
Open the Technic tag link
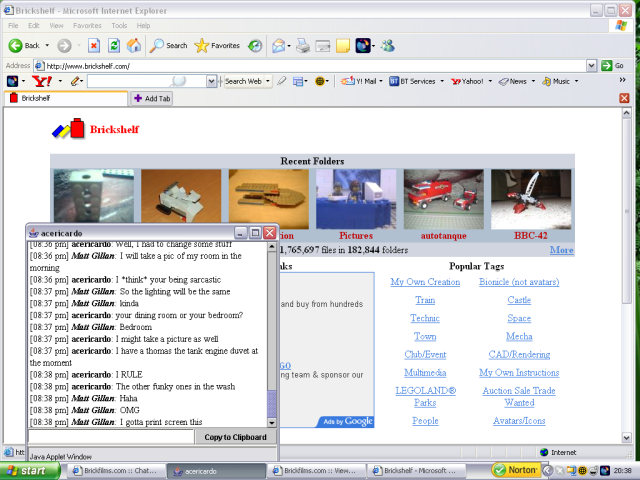pyautogui.click(x=425, y=318)
